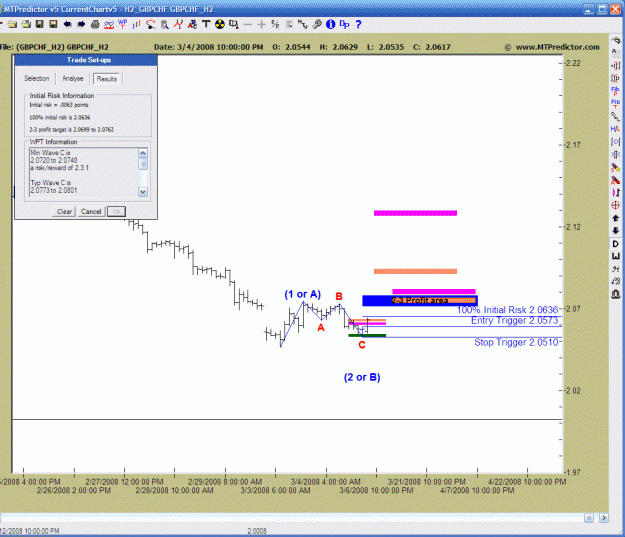Click the first save floppy disk icon

click(39, 25)
